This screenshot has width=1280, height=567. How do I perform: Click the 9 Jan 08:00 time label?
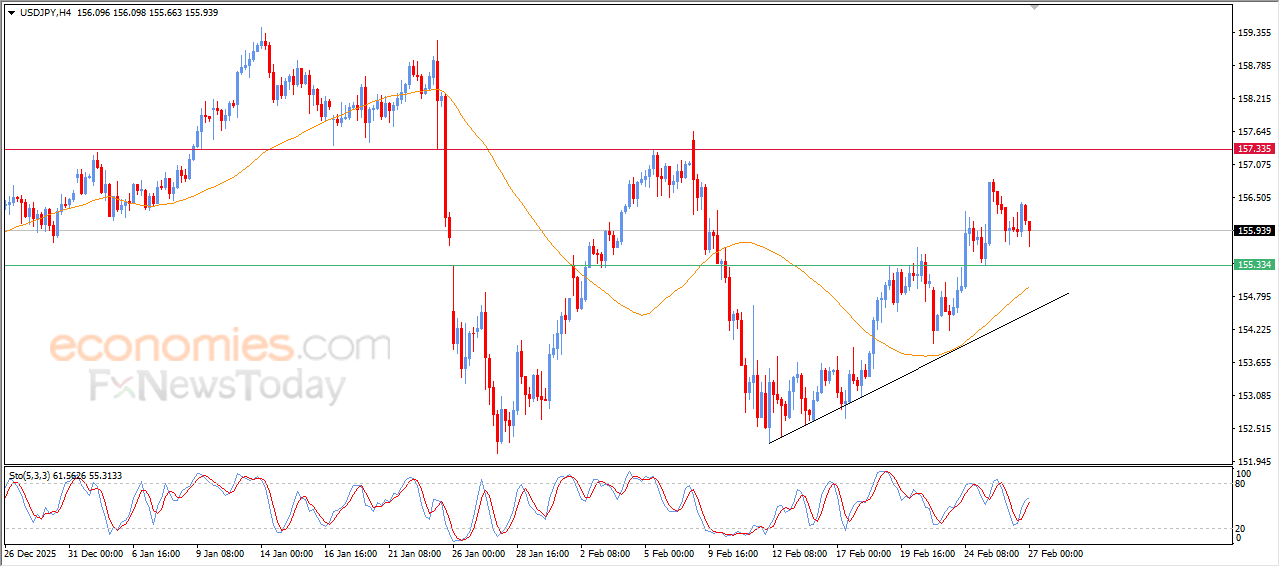(x=222, y=553)
